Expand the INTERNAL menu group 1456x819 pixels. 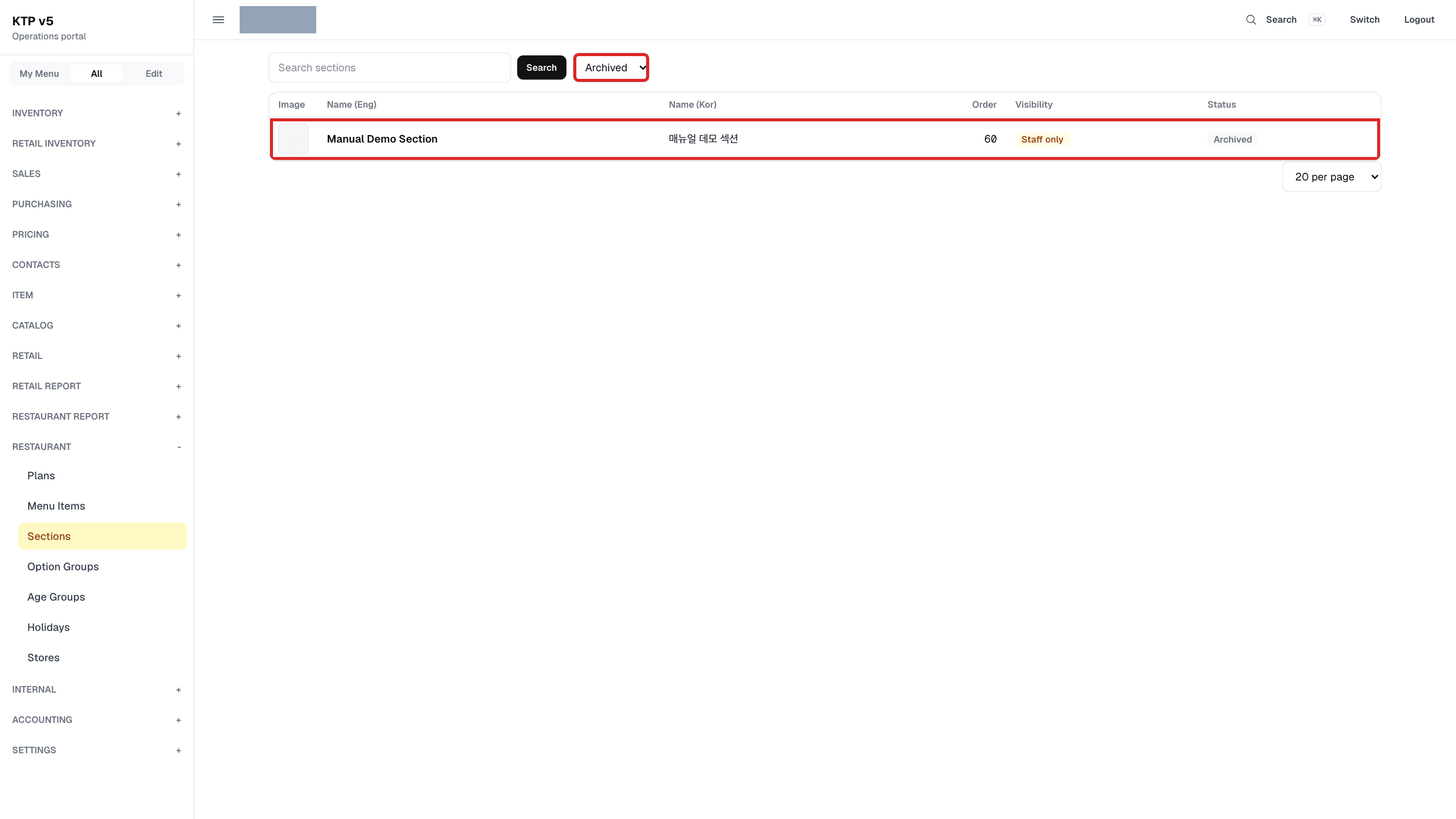(x=97, y=690)
